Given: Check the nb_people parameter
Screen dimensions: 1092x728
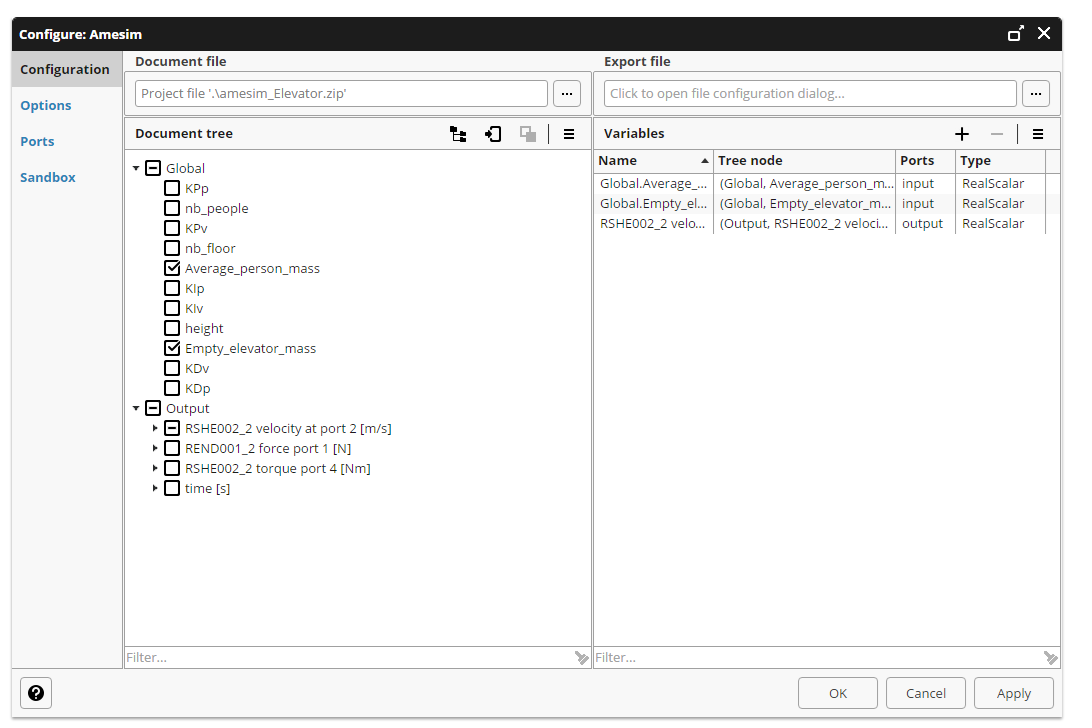Looking at the screenshot, I should tap(172, 208).
